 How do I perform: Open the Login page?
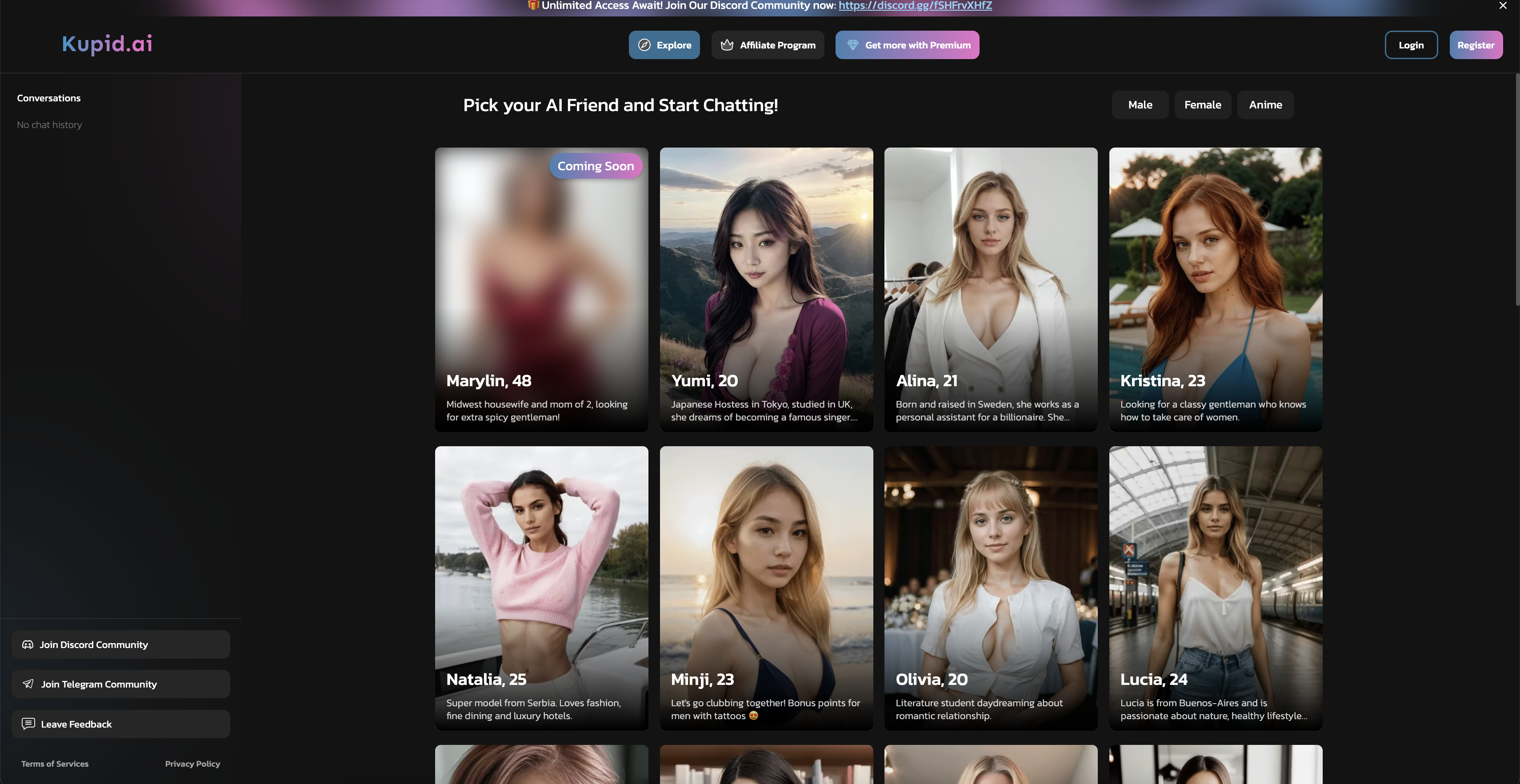1411,45
